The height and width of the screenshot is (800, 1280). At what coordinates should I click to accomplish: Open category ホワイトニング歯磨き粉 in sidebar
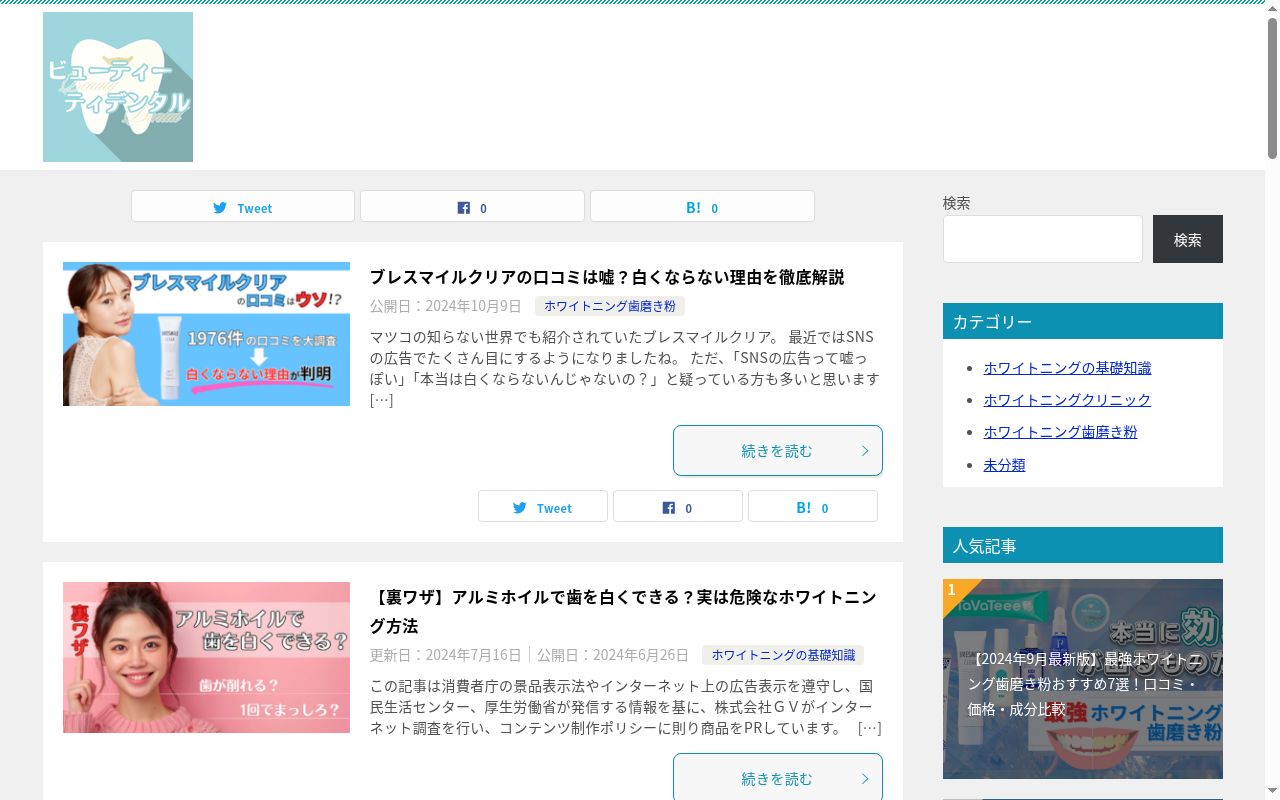tap(1060, 432)
